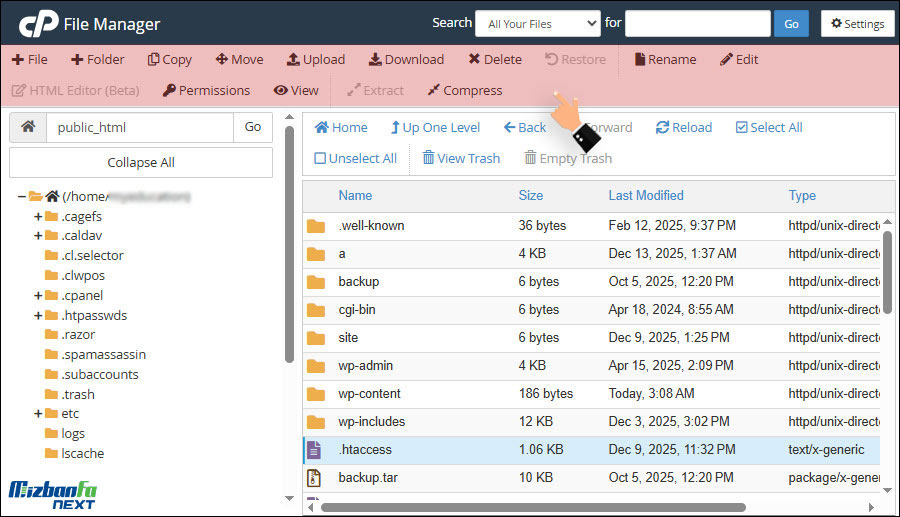Image resolution: width=900 pixels, height=517 pixels.
Task: Open Permissions via key icon
Action: pos(169,91)
